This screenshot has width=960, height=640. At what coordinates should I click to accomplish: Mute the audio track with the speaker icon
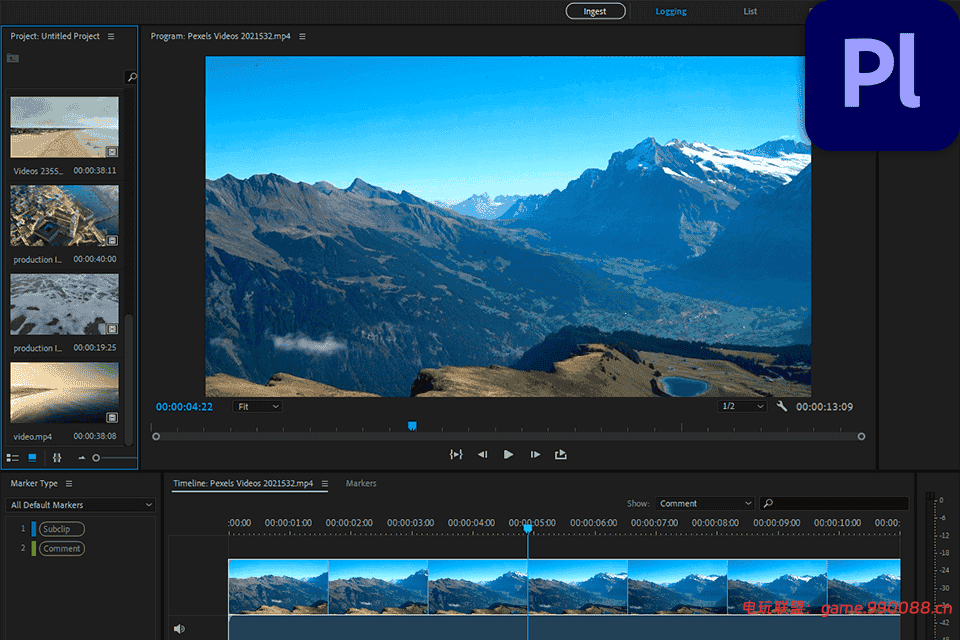(180, 628)
